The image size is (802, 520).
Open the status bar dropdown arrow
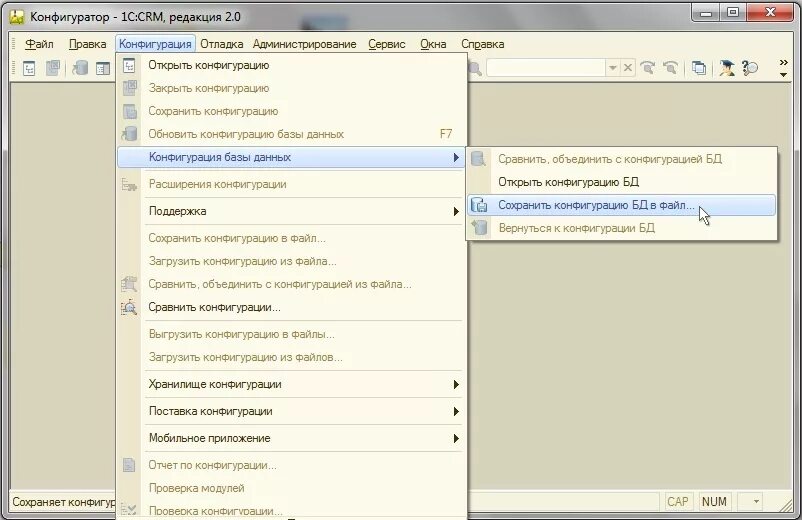[x=756, y=502]
